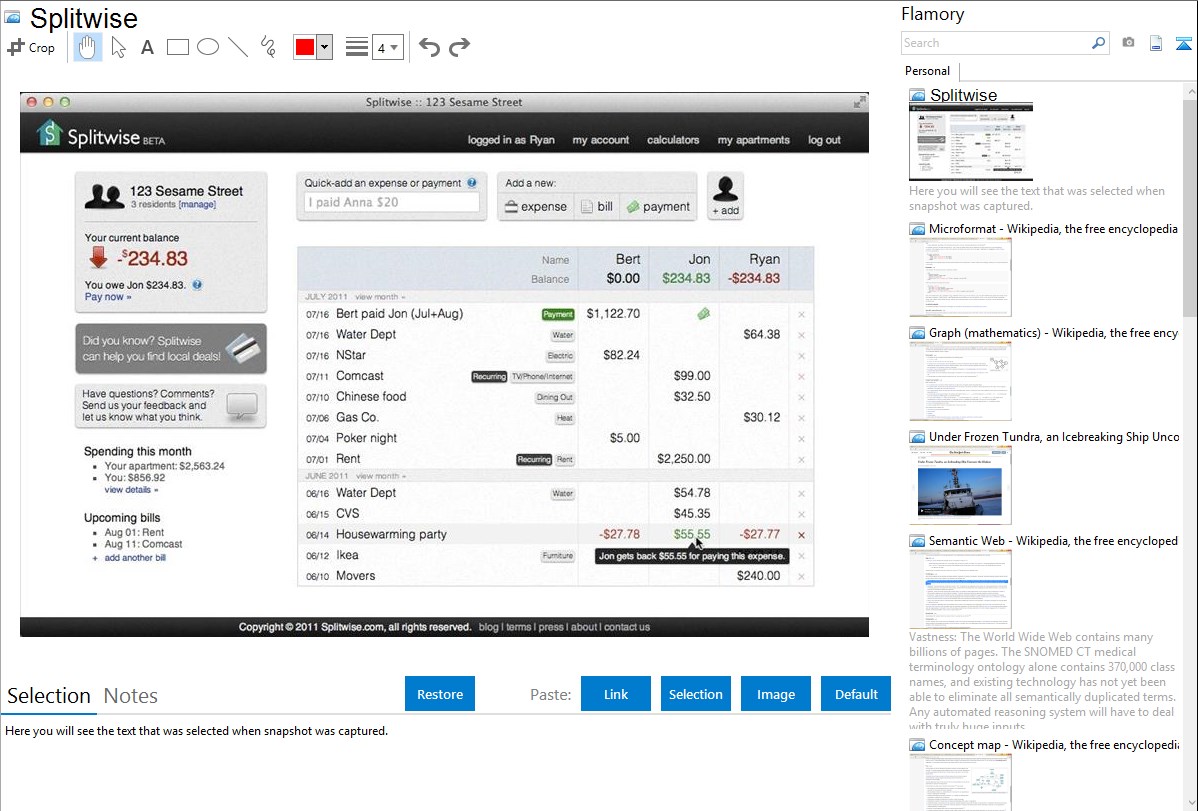Open the Under Frozen Tundra snapshot thumbnail
1198x811 pixels.
pyautogui.click(x=960, y=485)
